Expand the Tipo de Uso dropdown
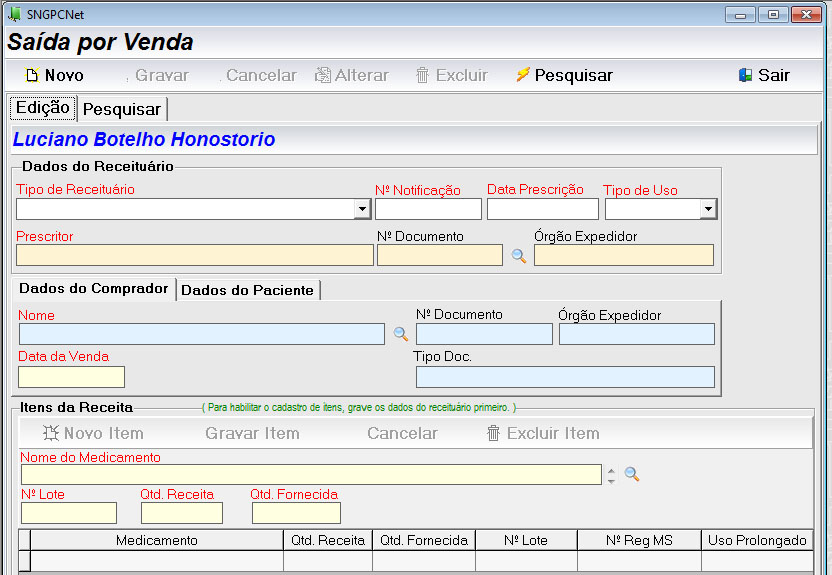832x575 pixels. [708, 209]
